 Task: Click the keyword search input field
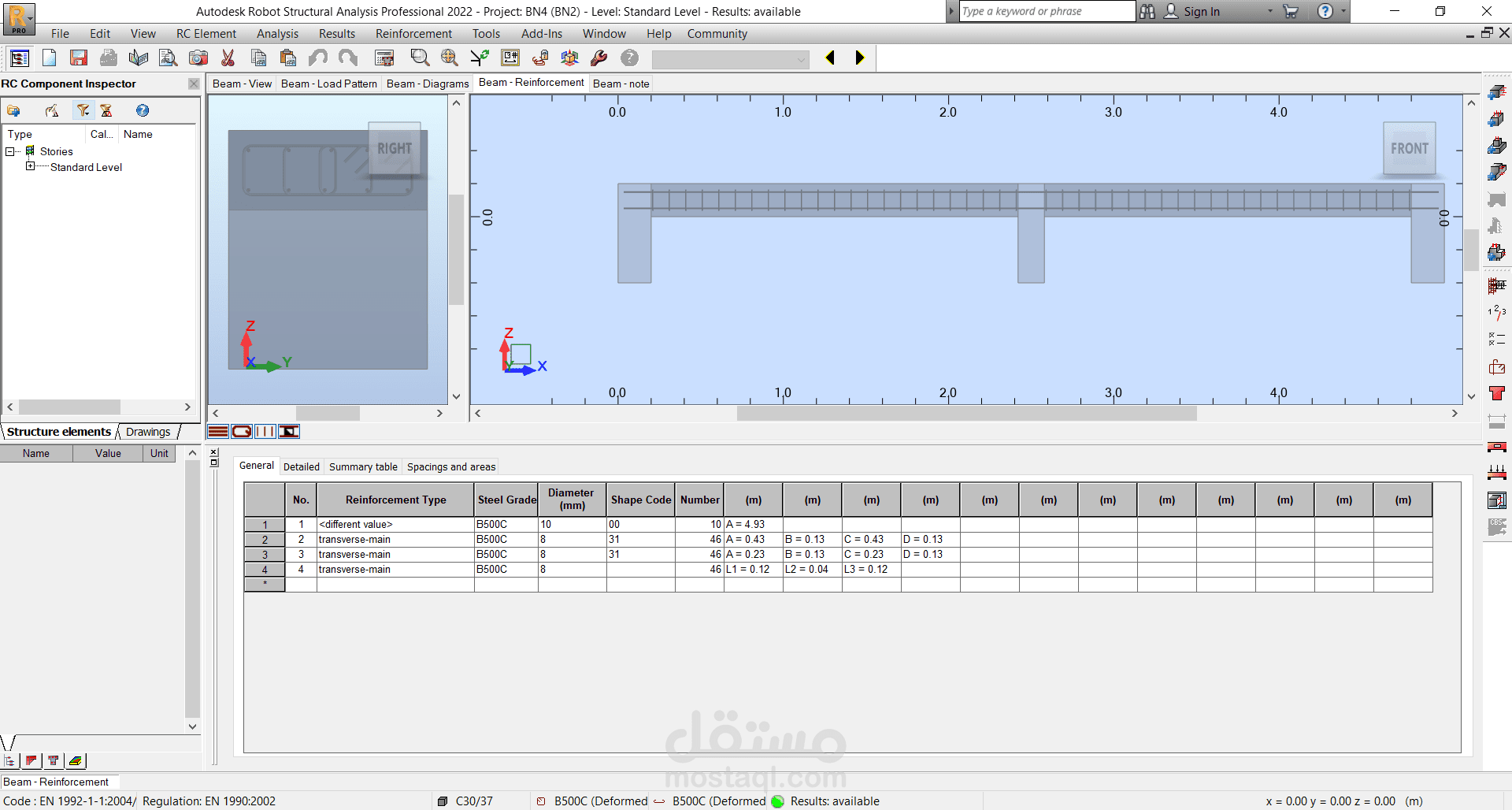point(1047,11)
